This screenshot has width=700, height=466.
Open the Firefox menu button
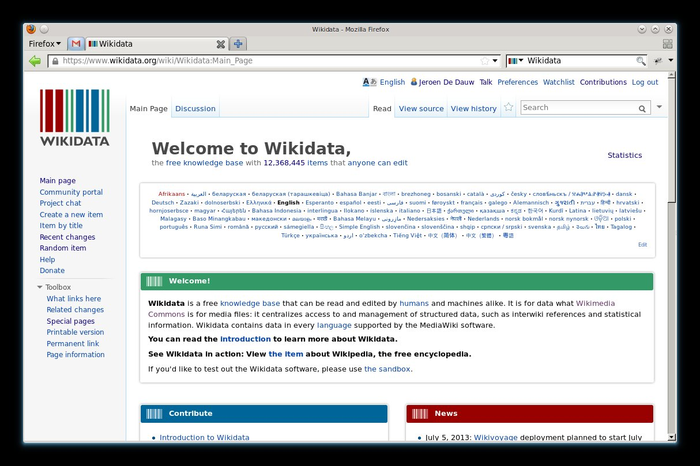pyautogui.click(x=45, y=44)
